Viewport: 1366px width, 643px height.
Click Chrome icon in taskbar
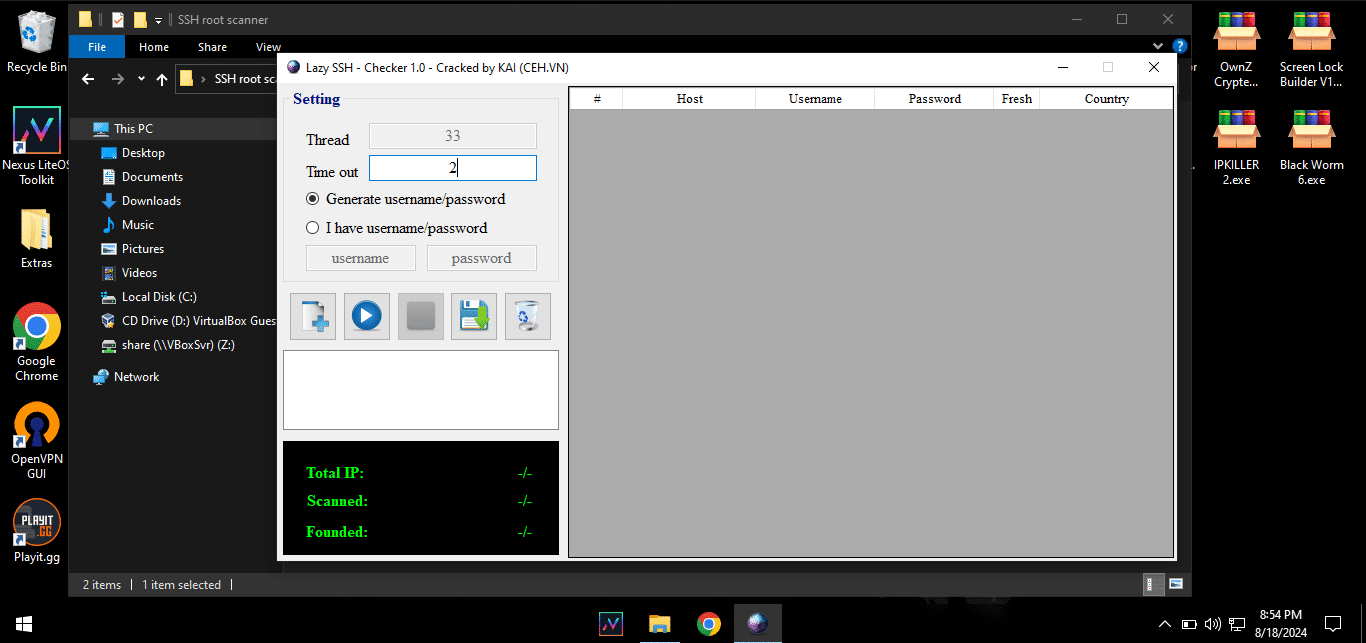point(708,624)
